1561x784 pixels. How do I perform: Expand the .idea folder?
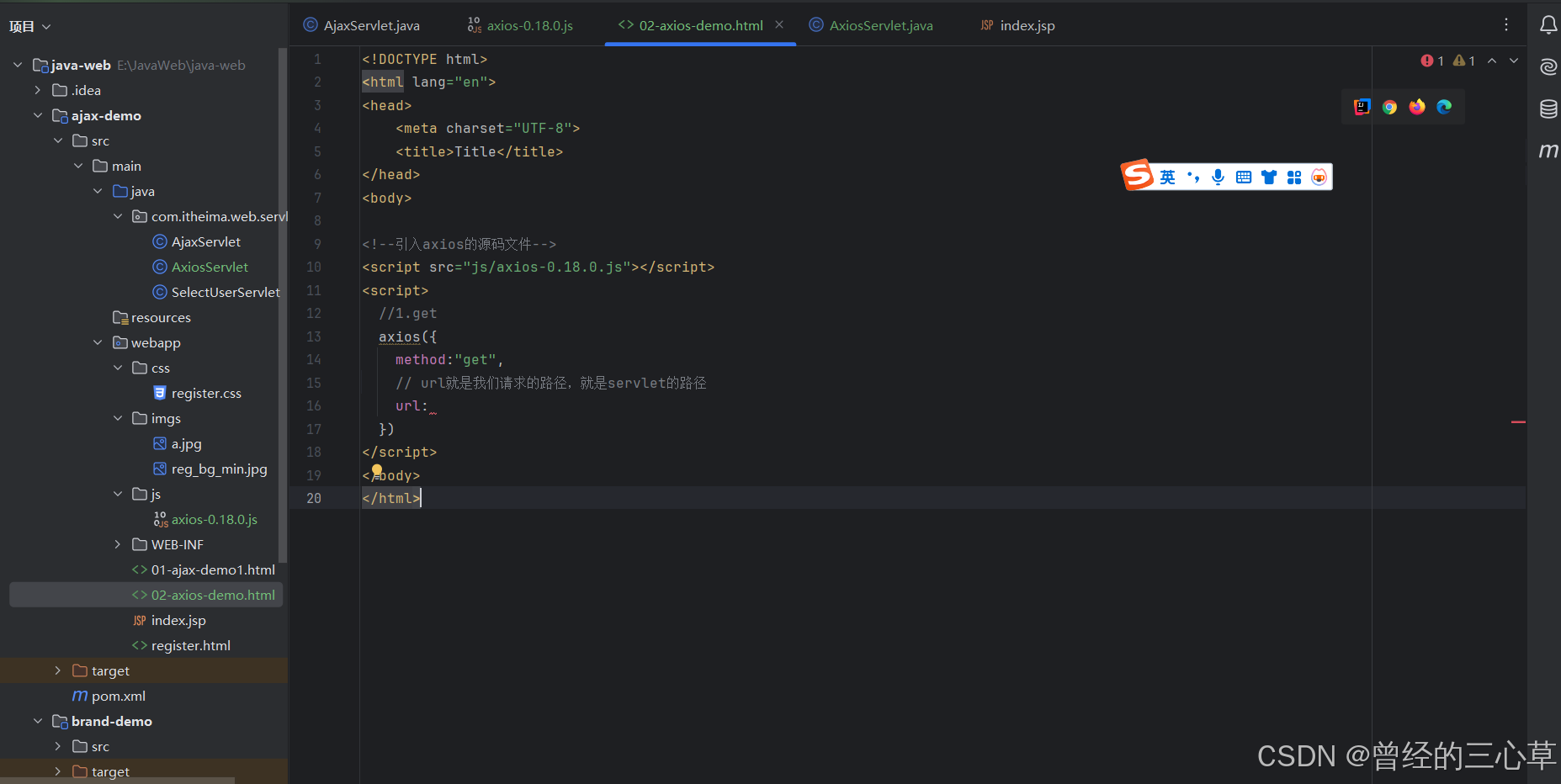click(38, 90)
